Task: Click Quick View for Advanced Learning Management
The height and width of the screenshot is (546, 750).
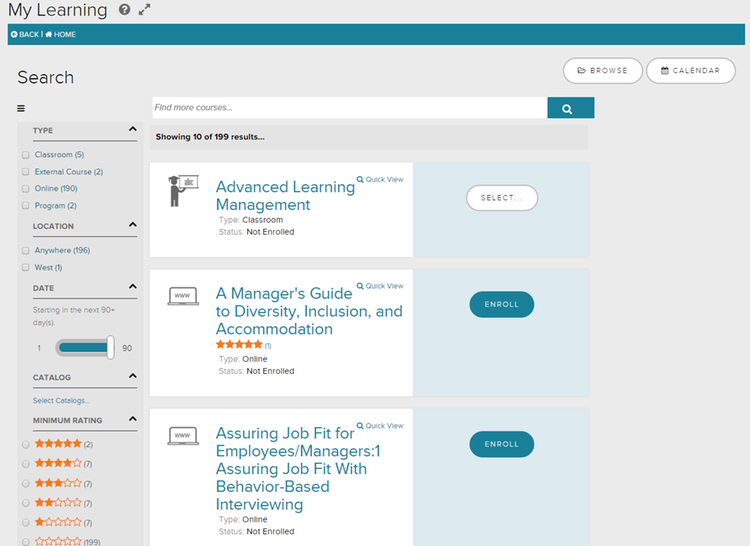Action: tap(380, 180)
